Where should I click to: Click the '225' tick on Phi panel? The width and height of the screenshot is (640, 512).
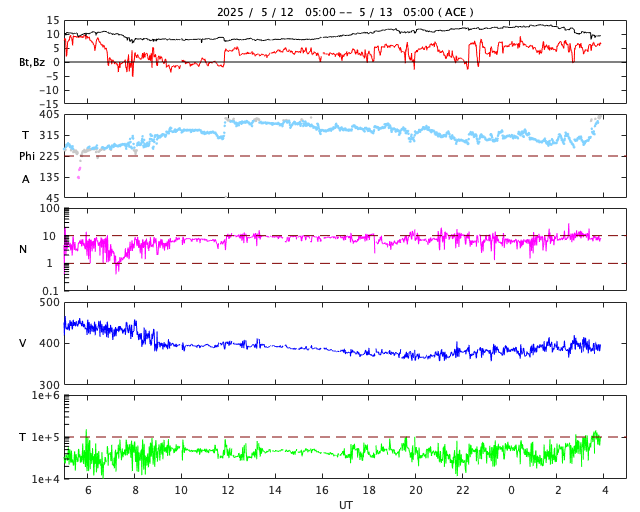49,156
